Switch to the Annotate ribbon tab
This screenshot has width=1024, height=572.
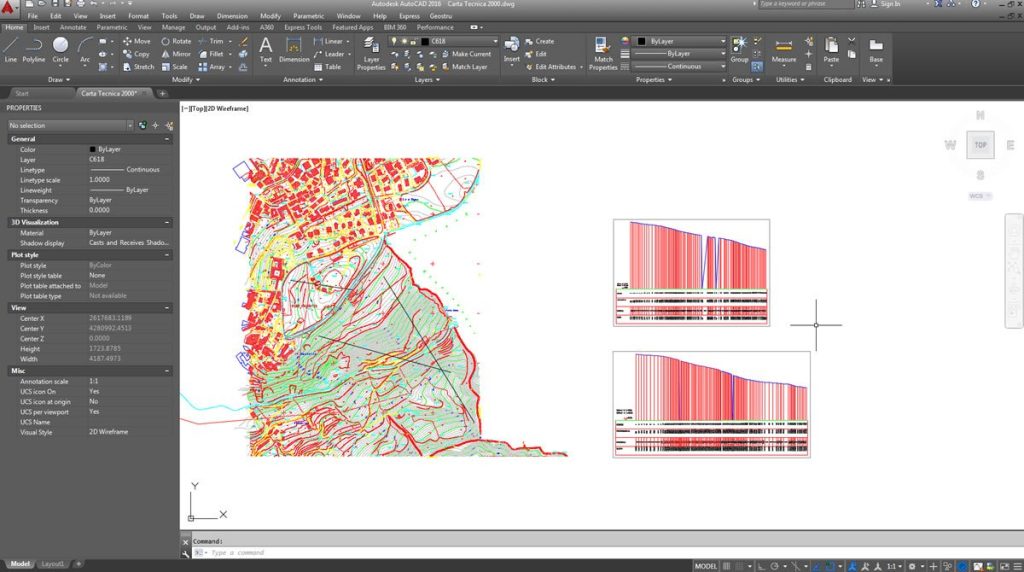(73, 27)
